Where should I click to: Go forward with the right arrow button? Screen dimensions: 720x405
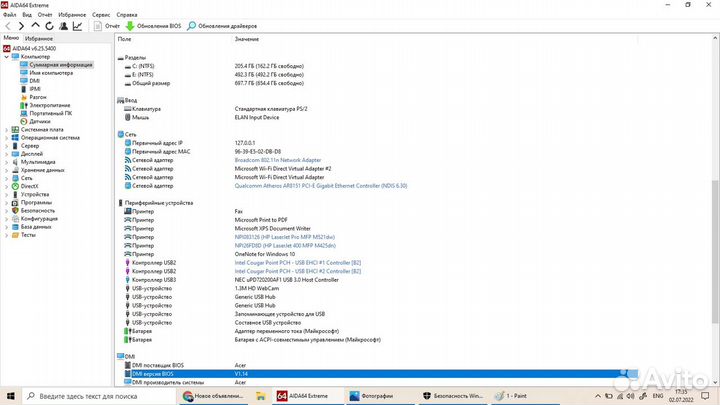click(21, 26)
